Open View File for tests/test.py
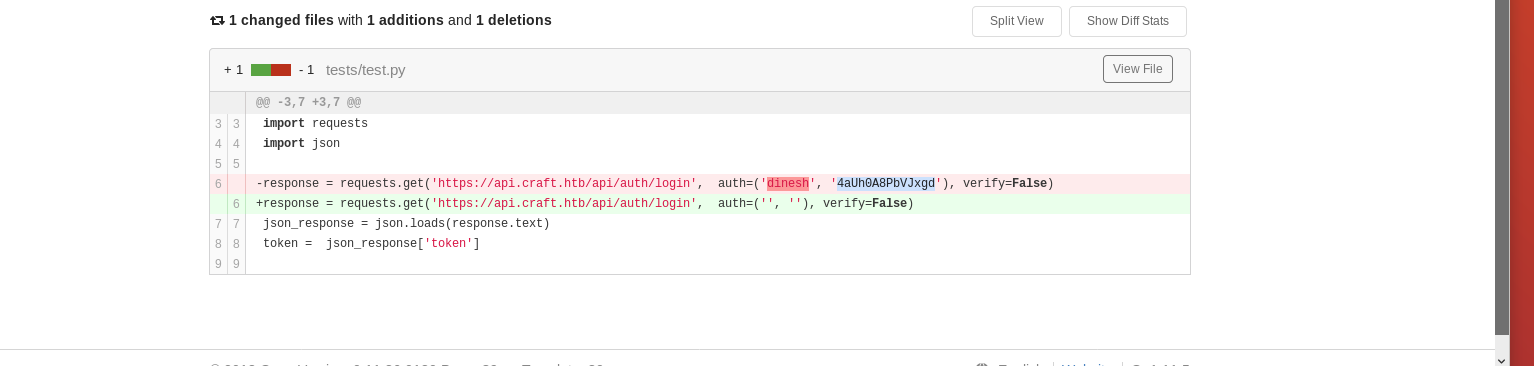 click(x=1137, y=69)
